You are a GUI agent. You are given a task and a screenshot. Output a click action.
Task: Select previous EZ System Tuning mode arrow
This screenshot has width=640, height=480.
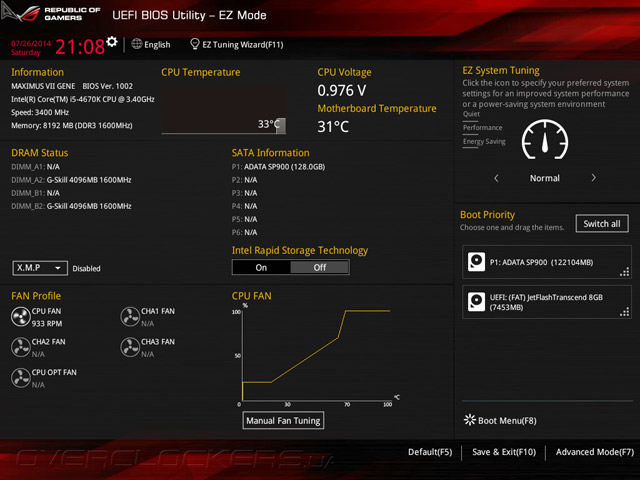(496, 178)
